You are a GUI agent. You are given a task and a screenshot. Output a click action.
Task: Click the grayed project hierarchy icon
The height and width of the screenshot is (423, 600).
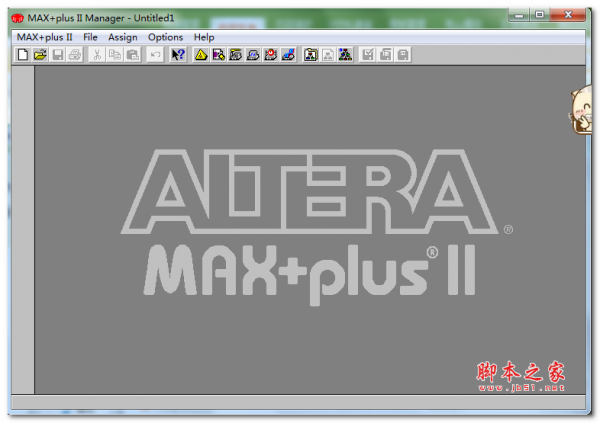coord(328,55)
